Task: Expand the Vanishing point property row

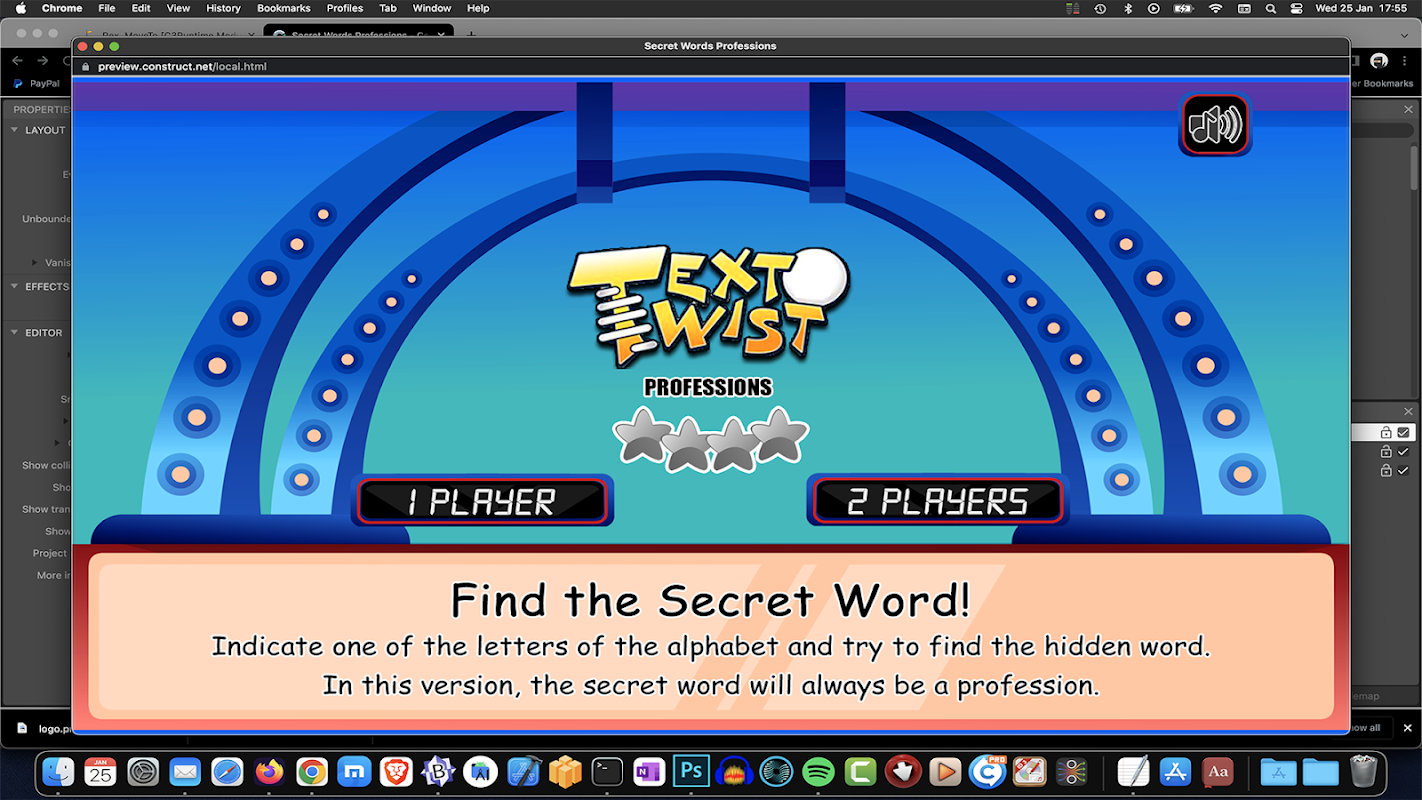Action: (x=36, y=262)
